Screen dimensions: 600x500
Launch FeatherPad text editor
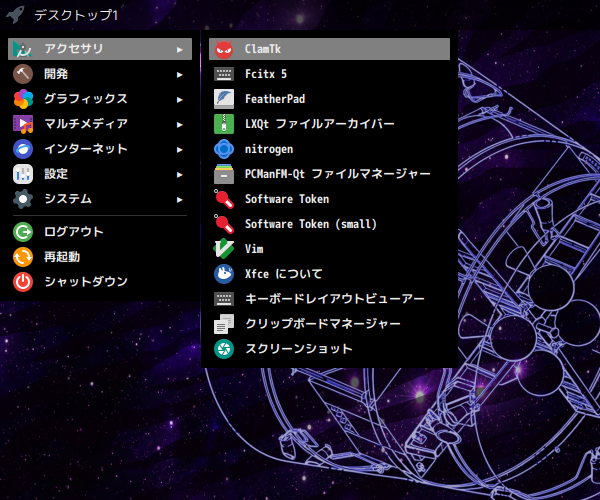[x=329, y=99]
